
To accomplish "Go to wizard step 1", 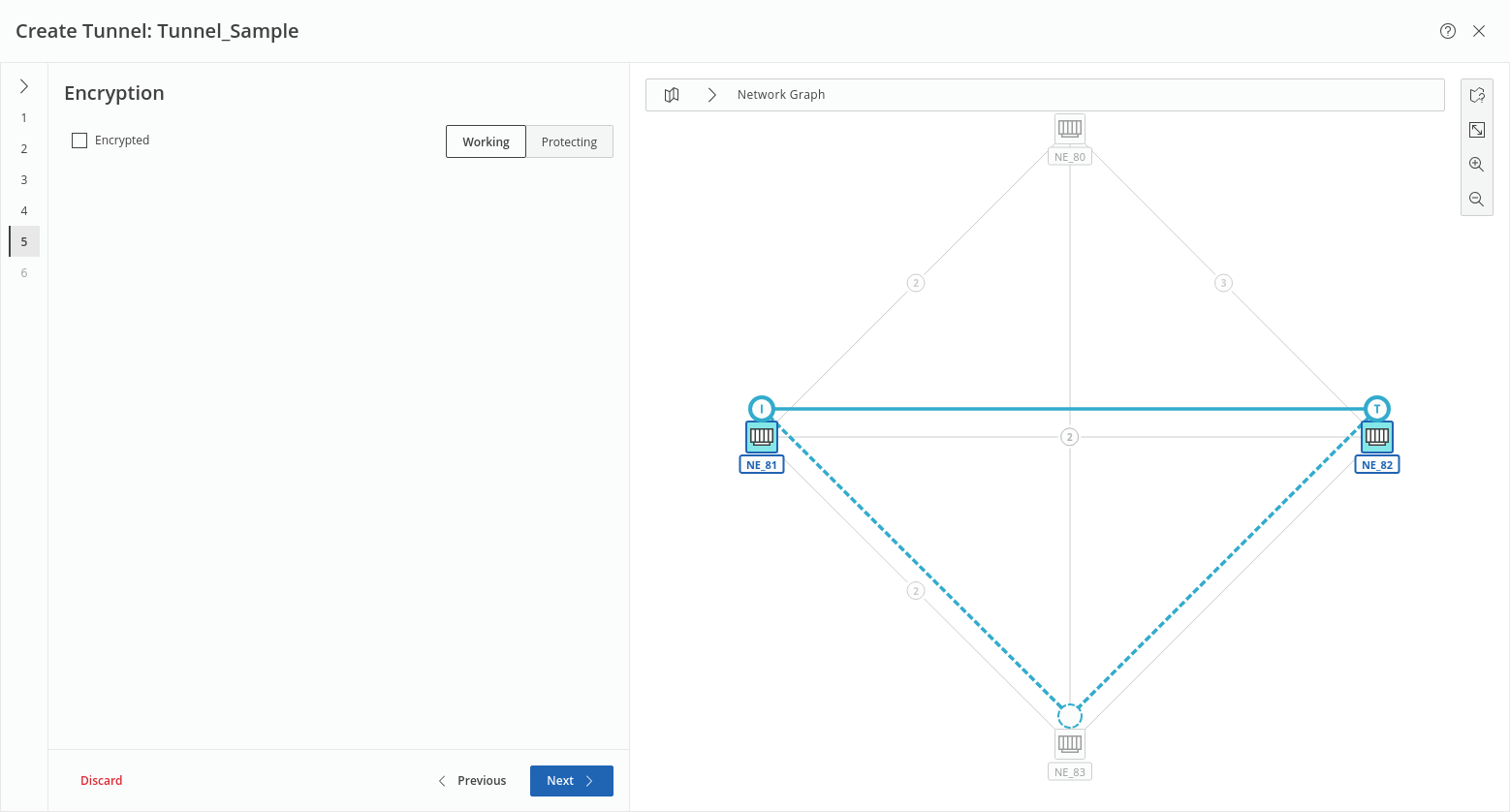I will [24, 118].
